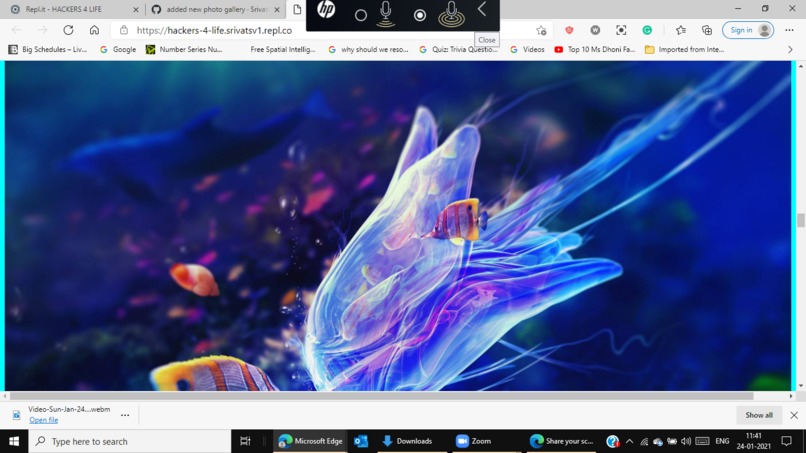Click the back navigation arrow
Viewport: 806px width, 453px height.
point(16,30)
